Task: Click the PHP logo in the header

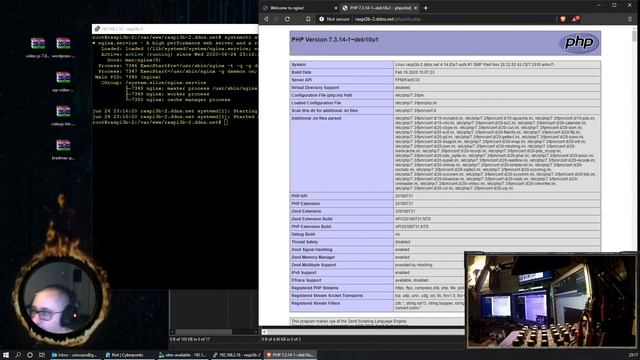Action: tap(579, 42)
